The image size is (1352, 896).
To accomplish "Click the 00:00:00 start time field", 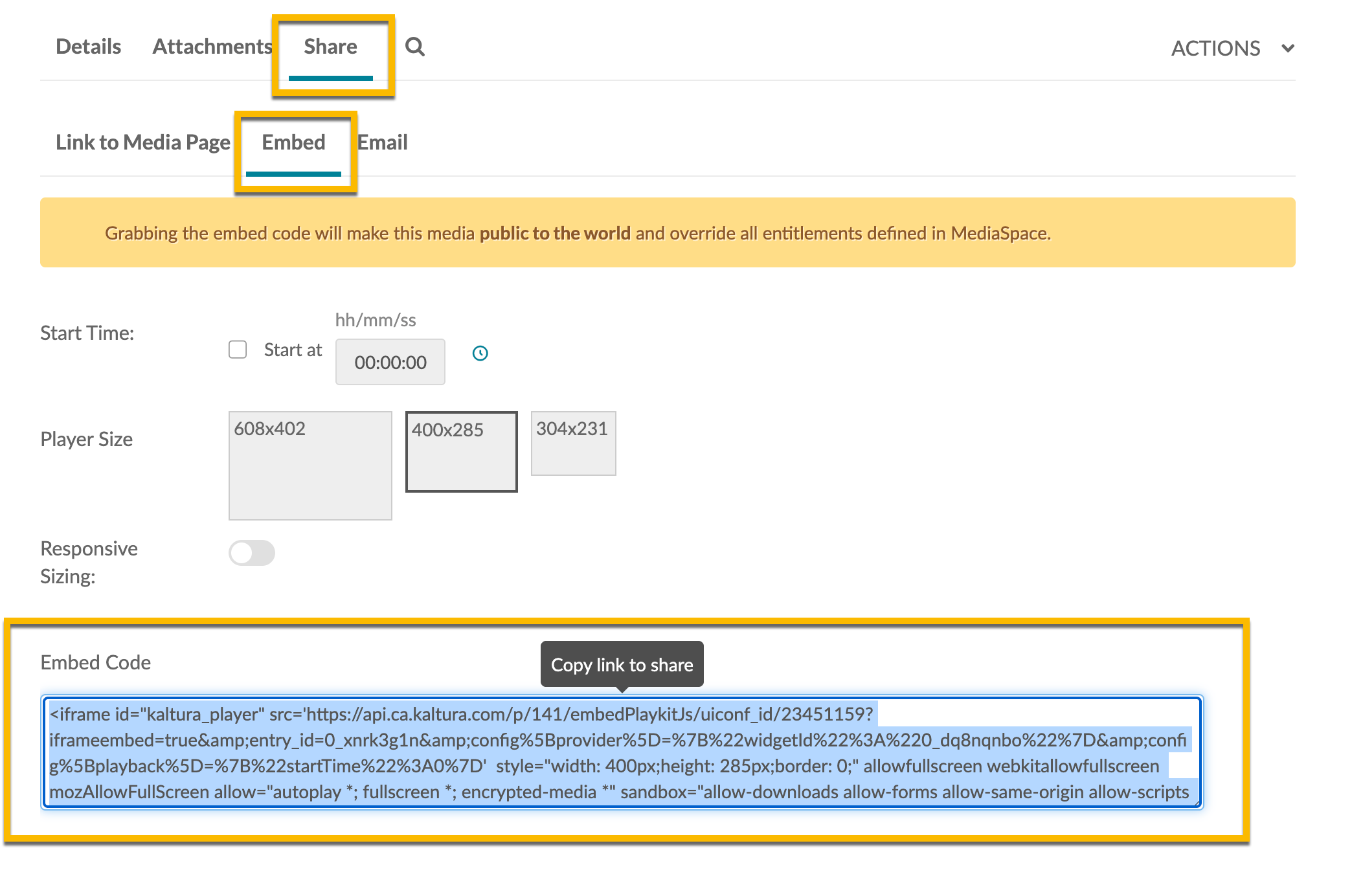I will point(390,362).
